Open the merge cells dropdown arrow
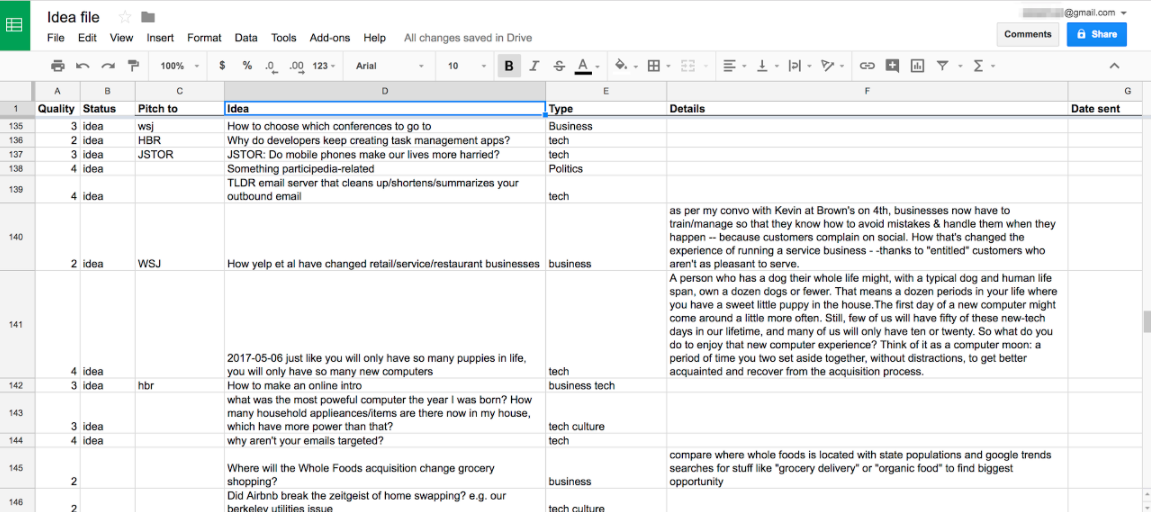Viewport: 1151px width, 512px height. tap(708, 66)
